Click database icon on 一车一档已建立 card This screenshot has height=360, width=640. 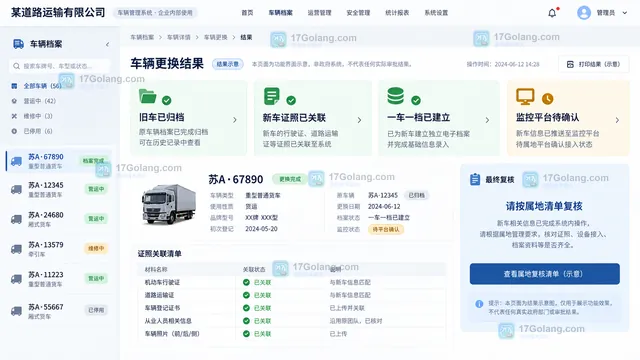click(x=396, y=96)
